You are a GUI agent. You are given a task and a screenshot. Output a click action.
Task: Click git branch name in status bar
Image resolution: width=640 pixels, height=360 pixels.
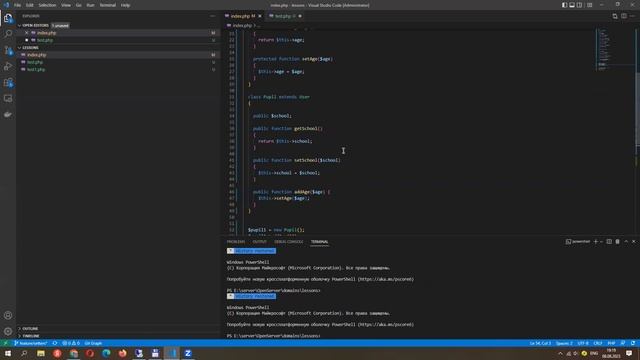pos(31,343)
